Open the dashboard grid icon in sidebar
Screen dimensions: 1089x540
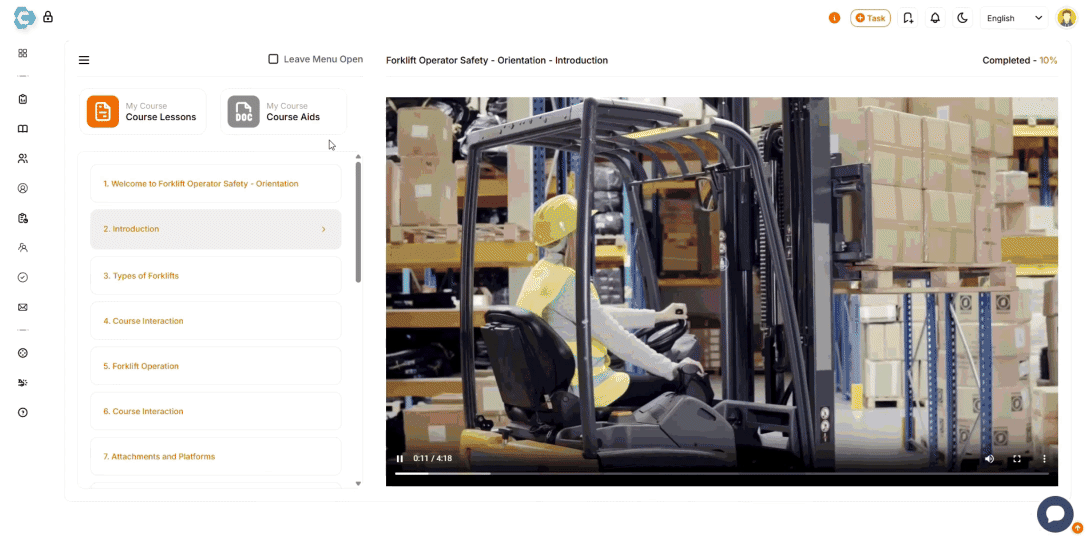coord(23,53)
